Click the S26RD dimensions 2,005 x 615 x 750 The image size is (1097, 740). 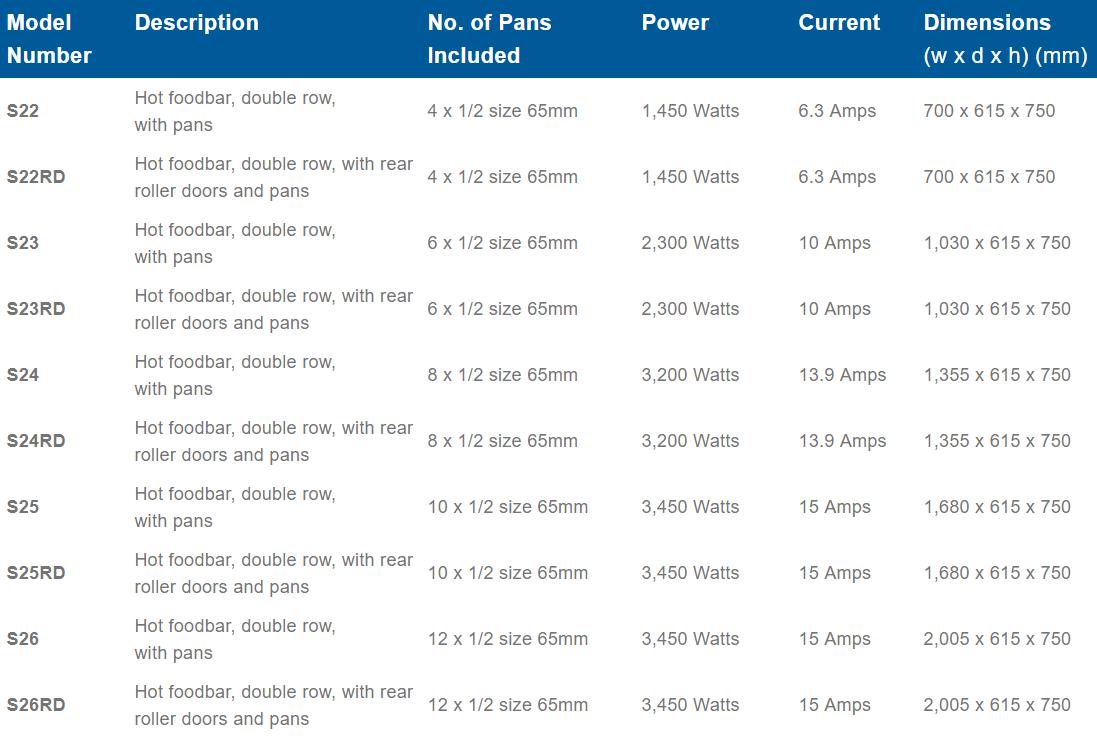point(996,705)
